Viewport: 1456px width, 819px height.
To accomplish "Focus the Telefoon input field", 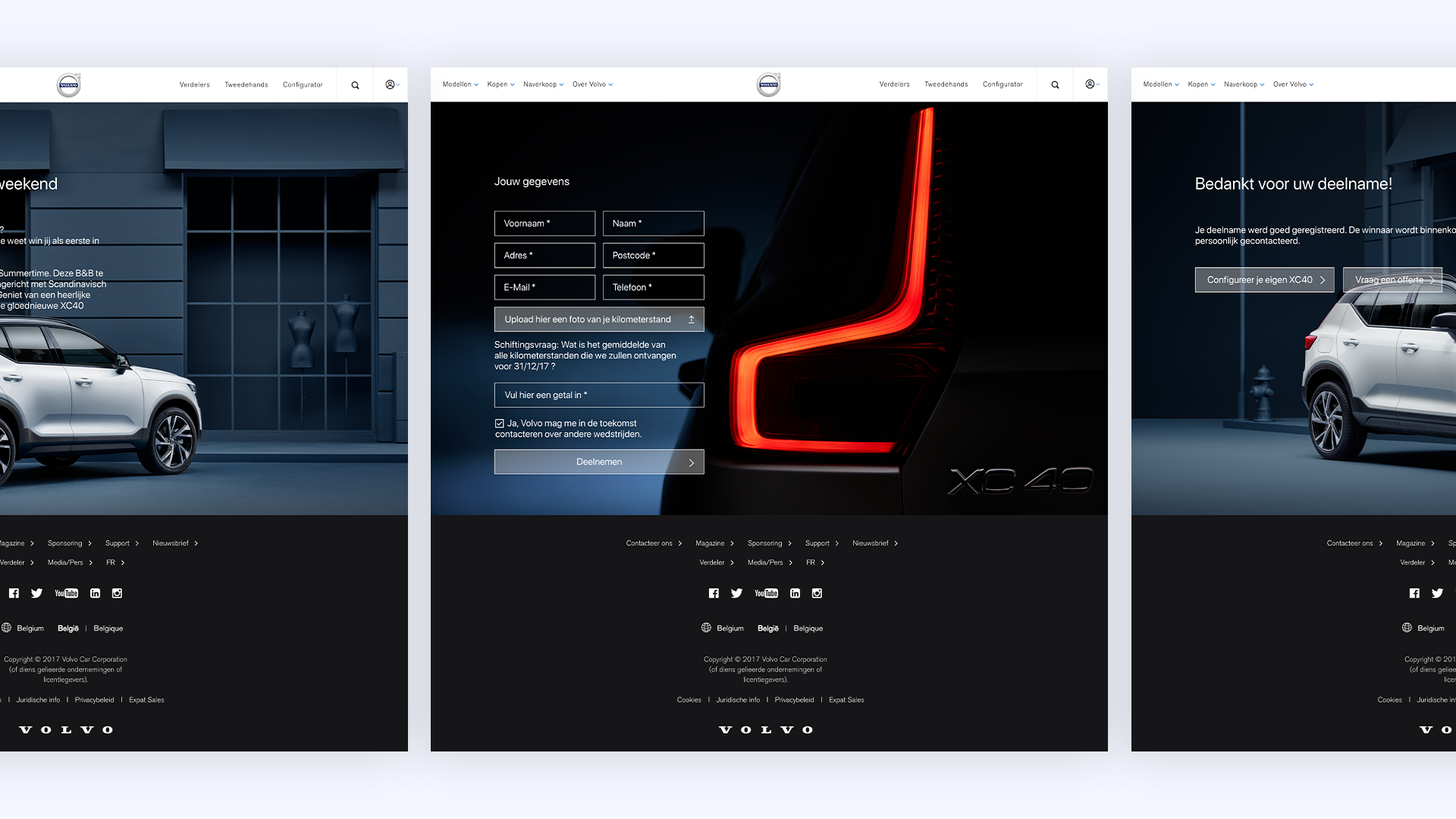I will pos(653,287).
